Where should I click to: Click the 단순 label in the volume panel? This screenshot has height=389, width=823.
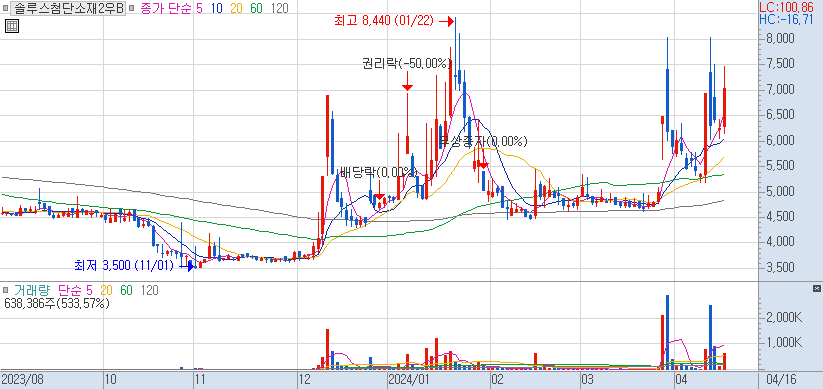(x=69, y=290)
